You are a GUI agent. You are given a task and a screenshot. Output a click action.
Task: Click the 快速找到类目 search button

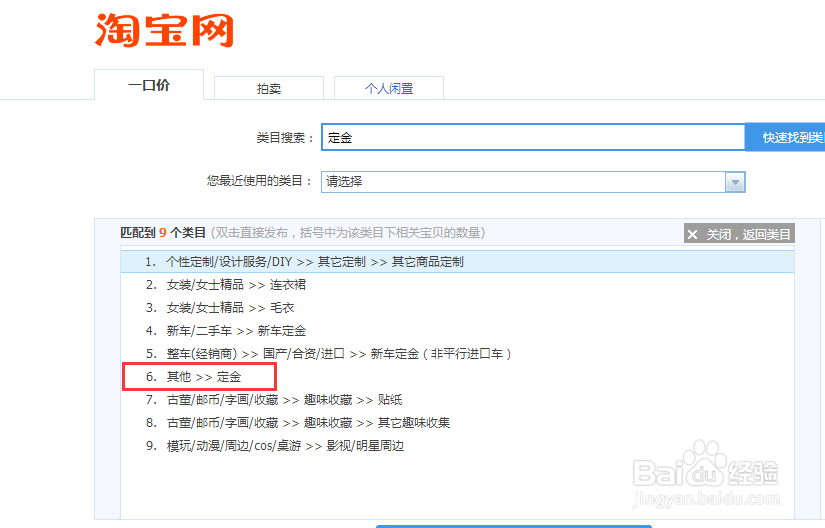coord(785,137)
